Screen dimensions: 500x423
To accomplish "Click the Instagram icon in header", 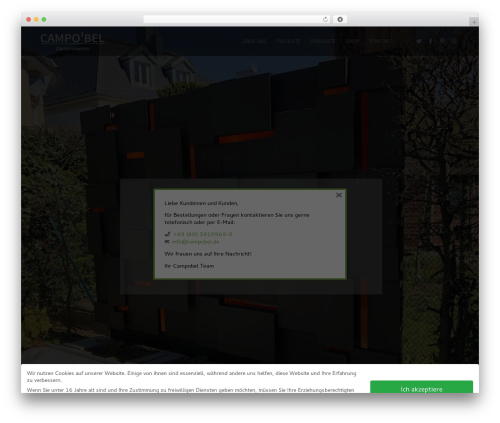I will 454,41.
